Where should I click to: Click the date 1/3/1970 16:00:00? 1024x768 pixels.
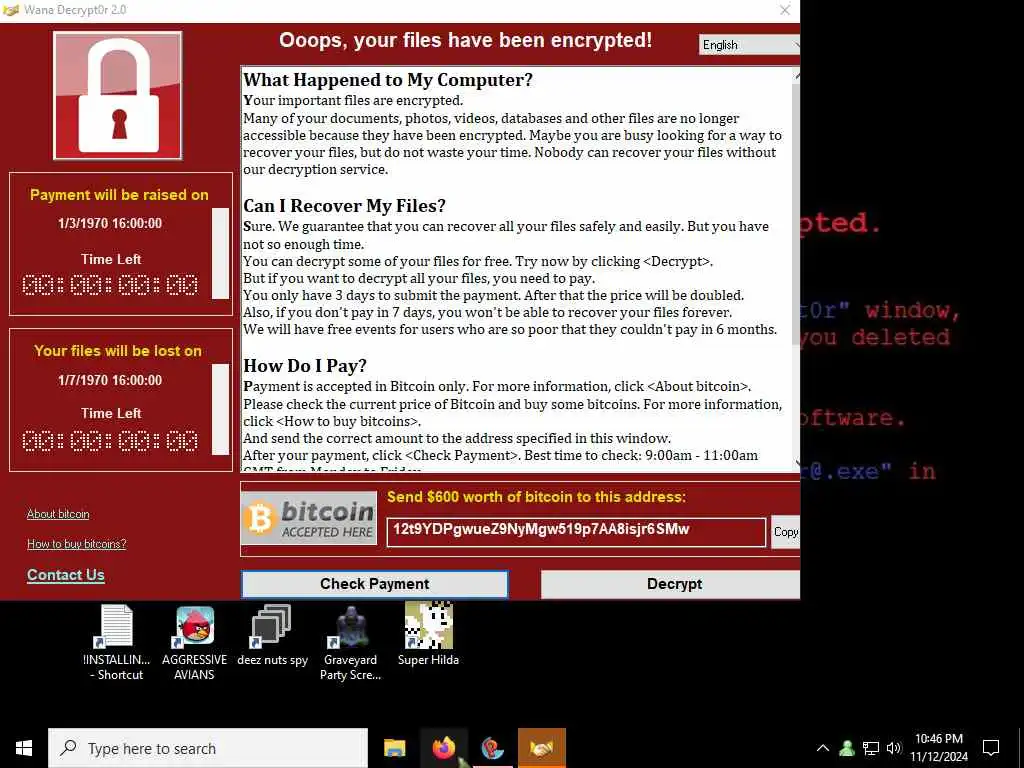(110, 223)
